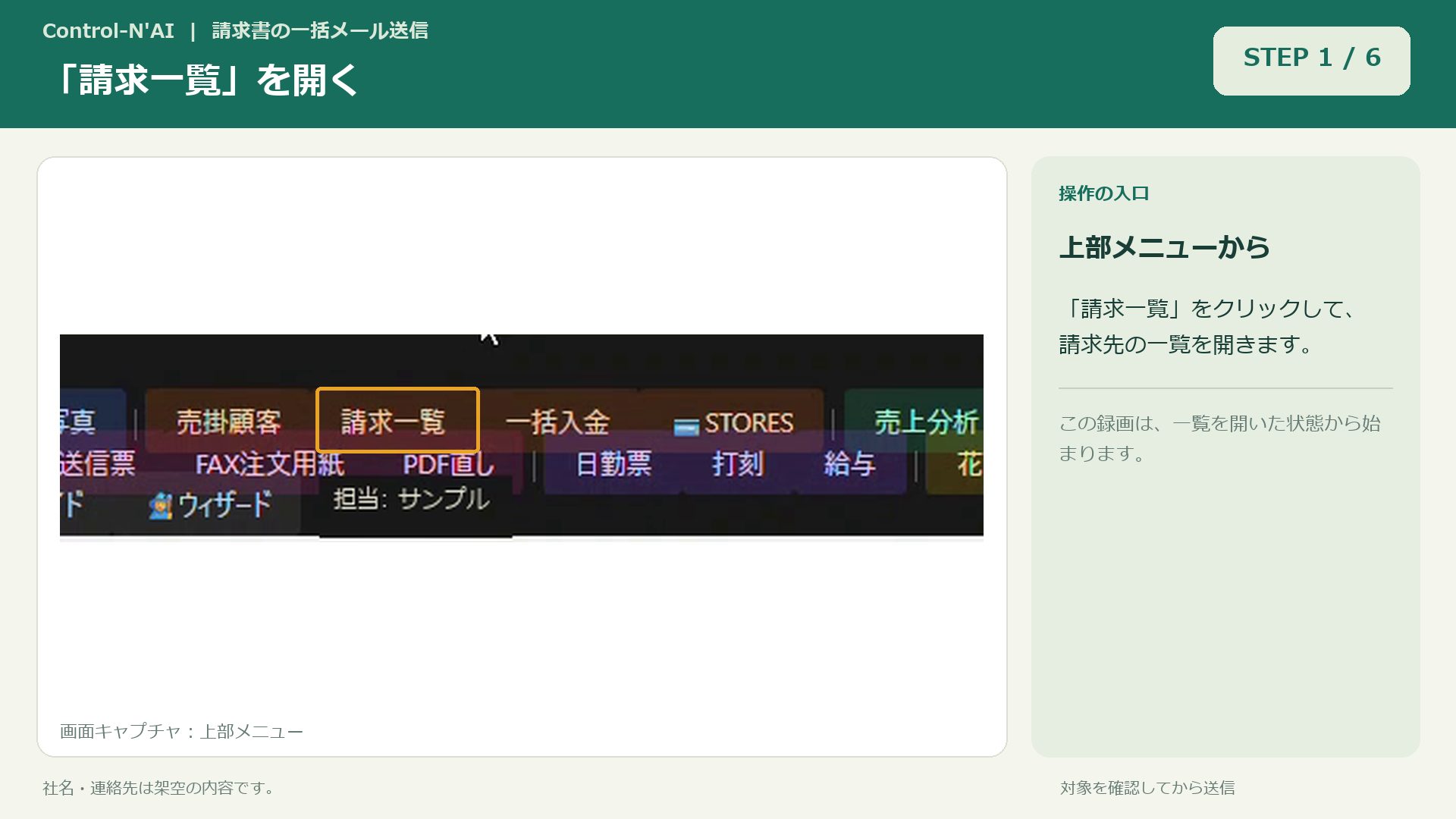Click the 社名・連絡先は架空の内容です footer note
The image size is (1456, 819).
tap(158, 788)
